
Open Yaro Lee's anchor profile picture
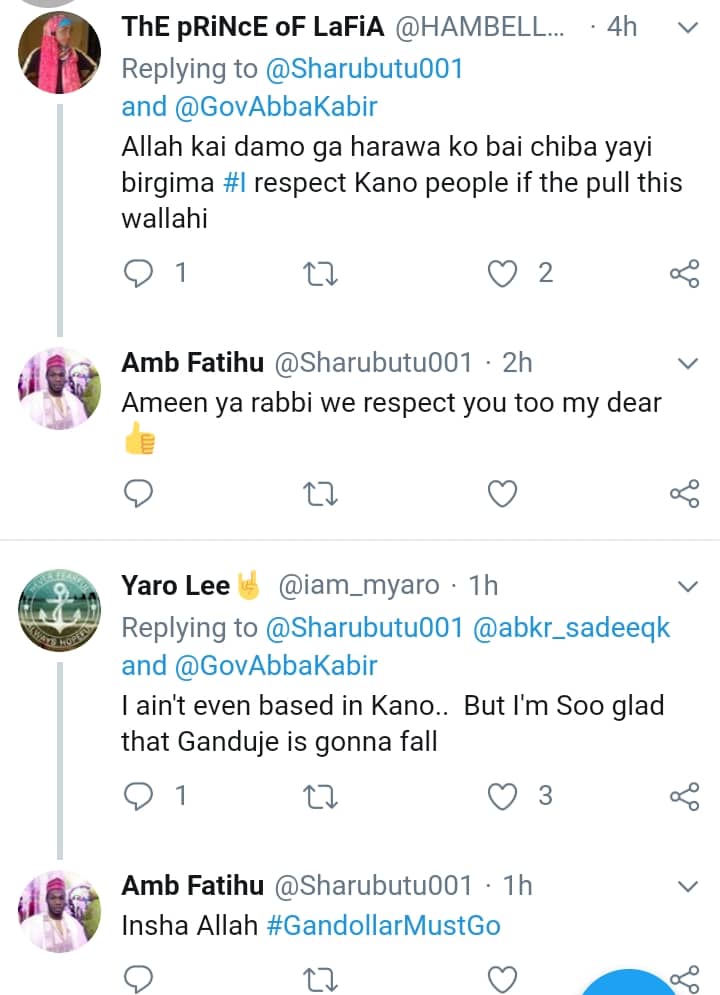coord(60,610)
